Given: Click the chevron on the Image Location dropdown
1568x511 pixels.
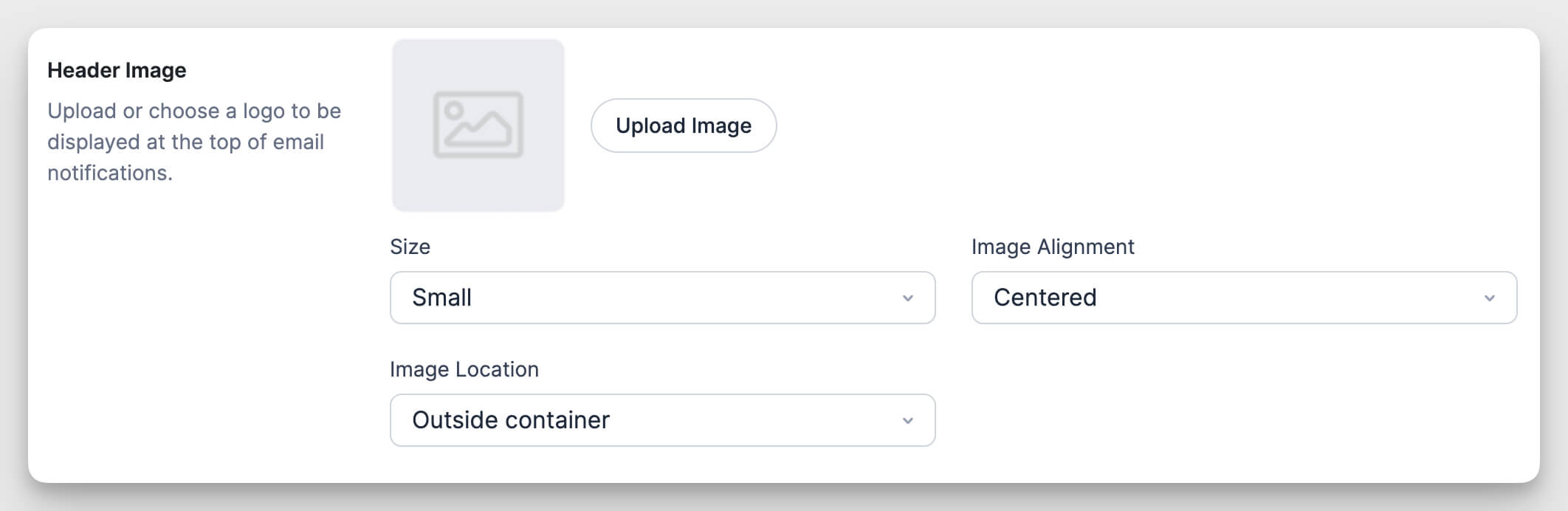Looking at the screenshot, I should click(909, 420).
